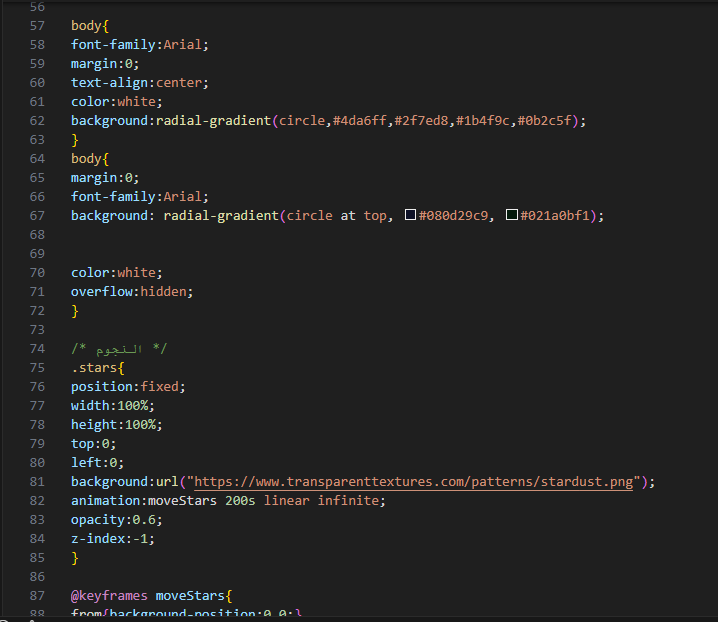Click 'color:white;' on line 61
Viewport: 718px width, 622px height.
pyautogui.click(x=116, y=102)
